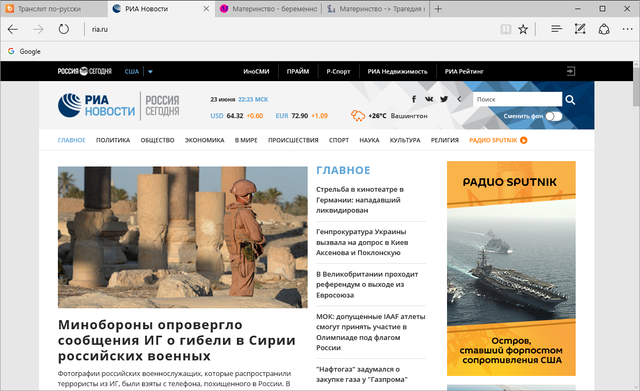
Task: Click Вашингтон weather city label
Action: click(409, 116)
